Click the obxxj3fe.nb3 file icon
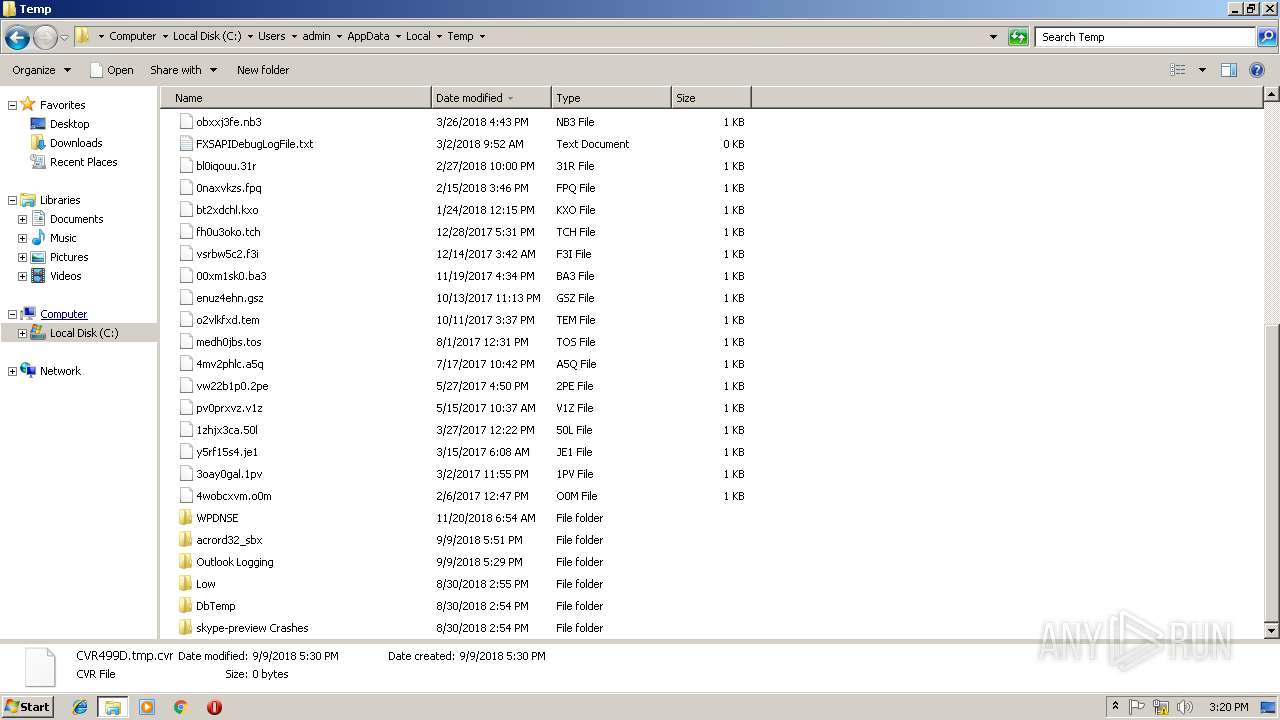This screenshot has width=1280, height=720. [x=185, y=122]
